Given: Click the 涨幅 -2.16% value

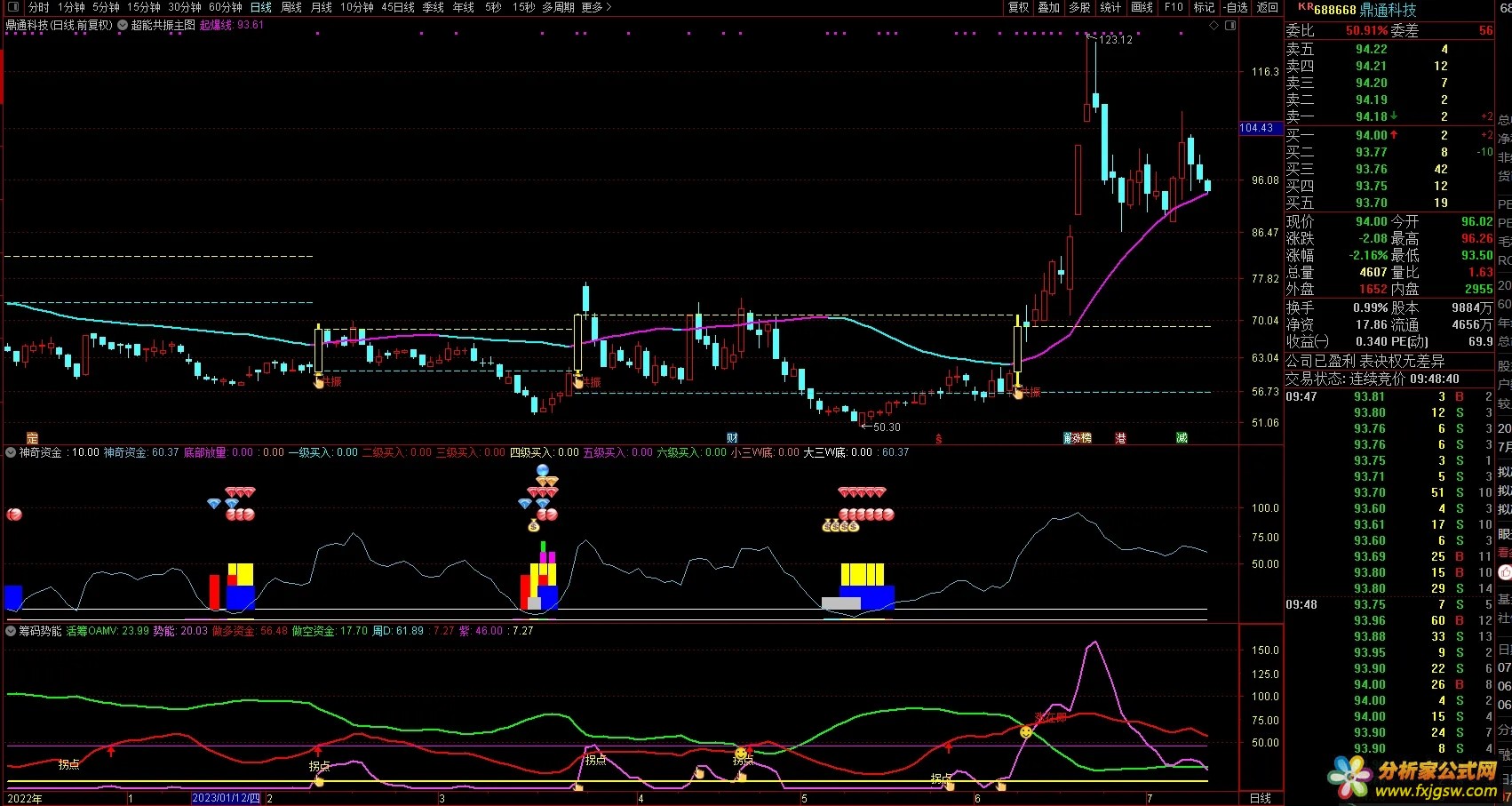Looking at the screenshot, I should 1369,255.
